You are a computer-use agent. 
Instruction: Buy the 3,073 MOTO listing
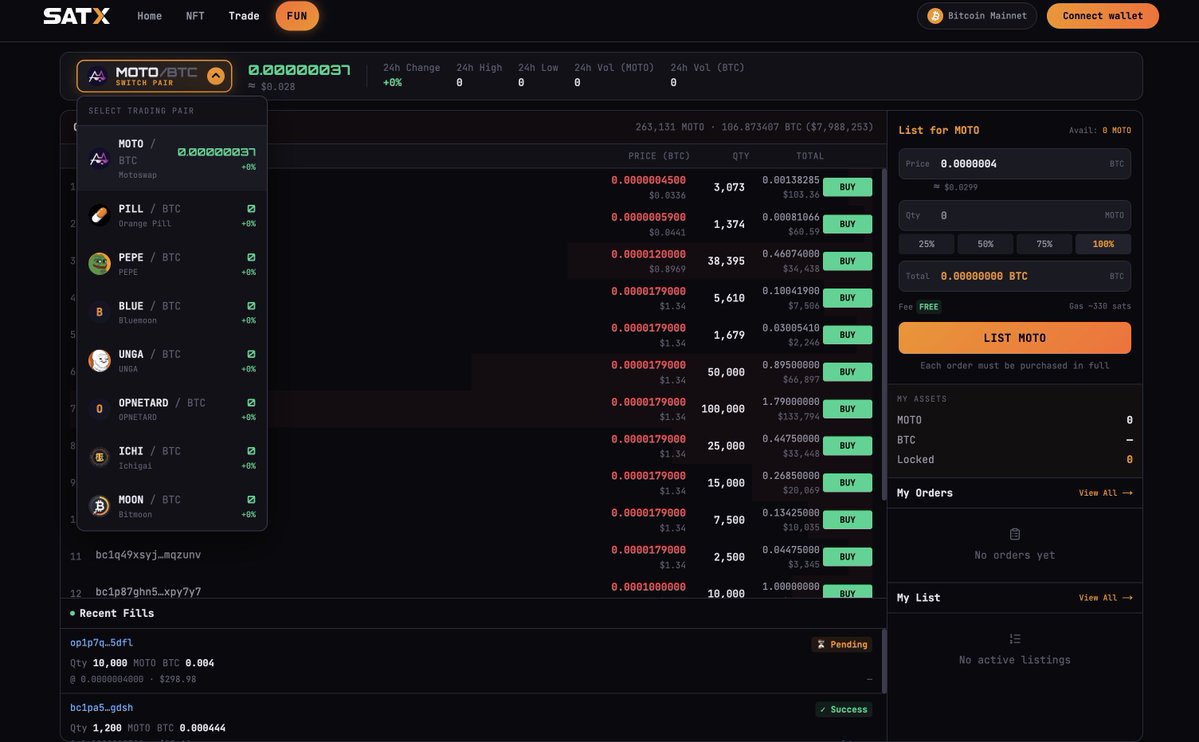(x=847, y=187)
